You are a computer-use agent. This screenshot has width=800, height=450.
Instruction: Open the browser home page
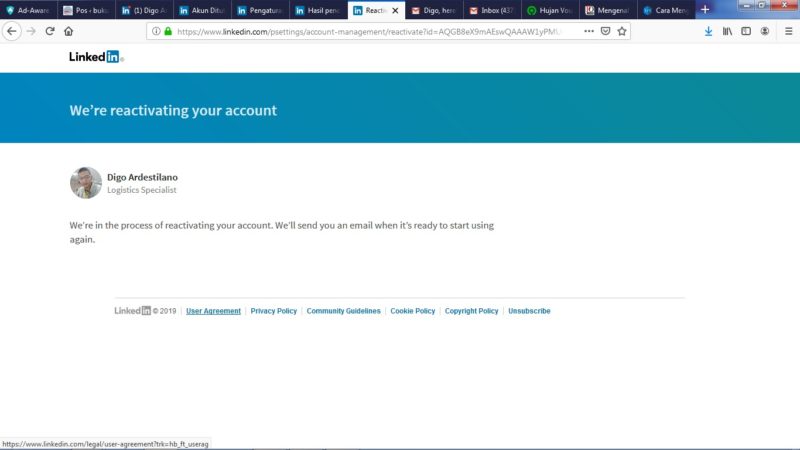coord(68,31)
